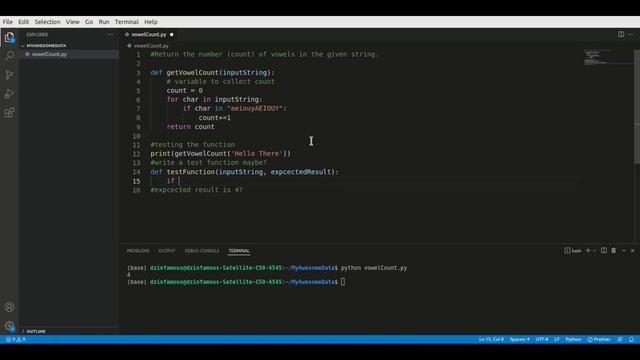Click the unsaved dot on vowelCount.py tab
This screenshot has height=360, width=640.
[171, 35]
